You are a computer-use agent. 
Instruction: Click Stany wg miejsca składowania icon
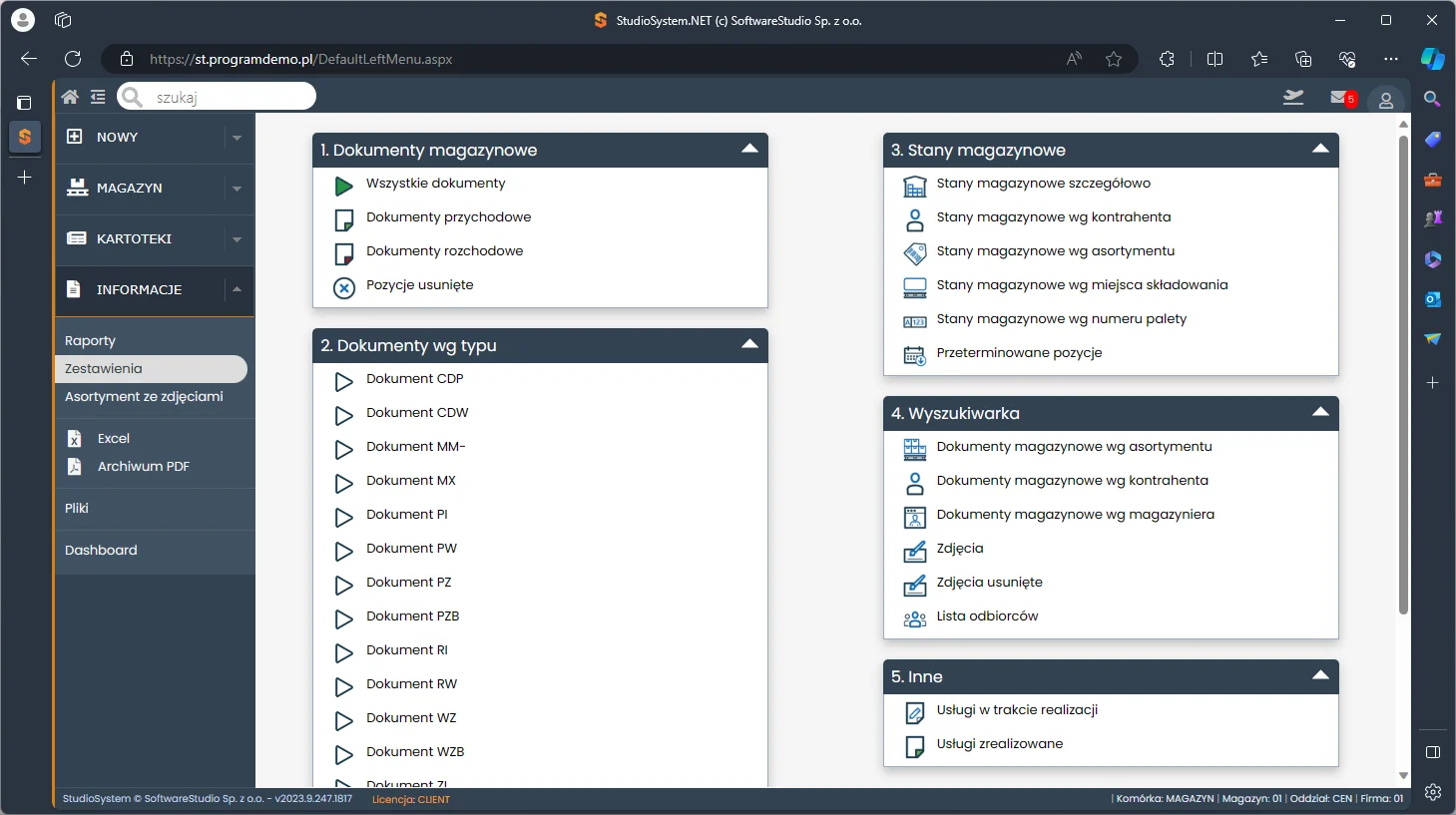(914, 287)
